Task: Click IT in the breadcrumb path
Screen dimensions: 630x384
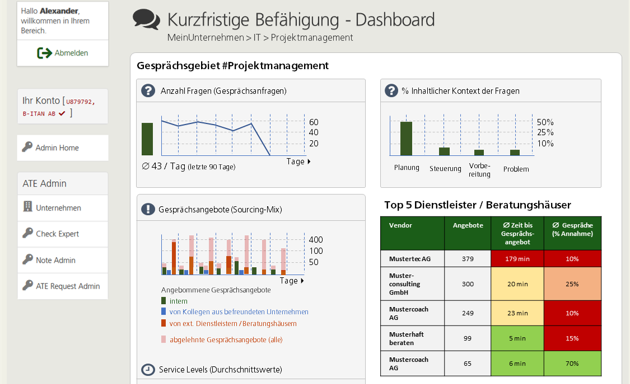Action: tap(257, 38)
